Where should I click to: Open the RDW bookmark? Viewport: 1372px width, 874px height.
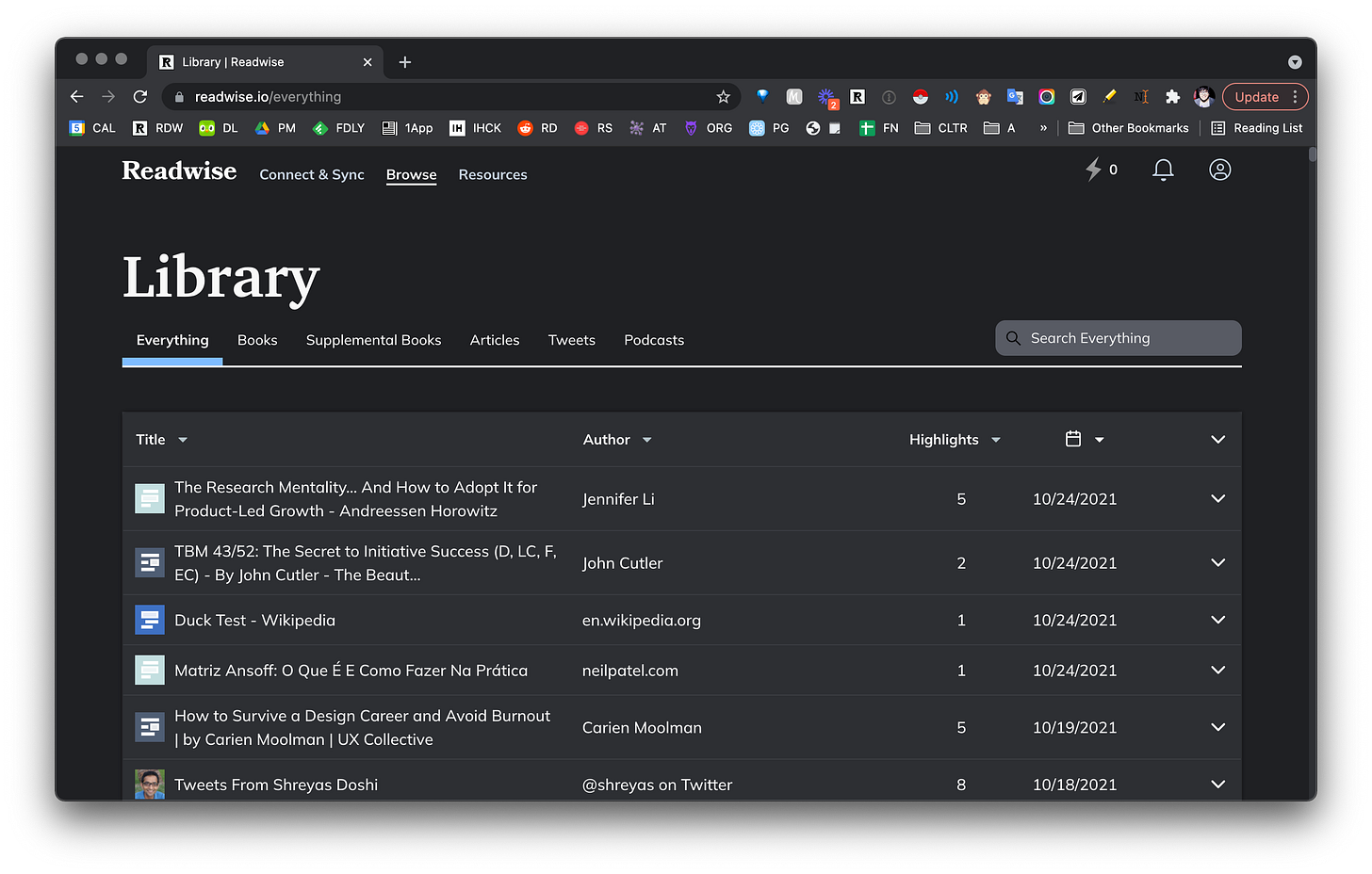point(157,128)
